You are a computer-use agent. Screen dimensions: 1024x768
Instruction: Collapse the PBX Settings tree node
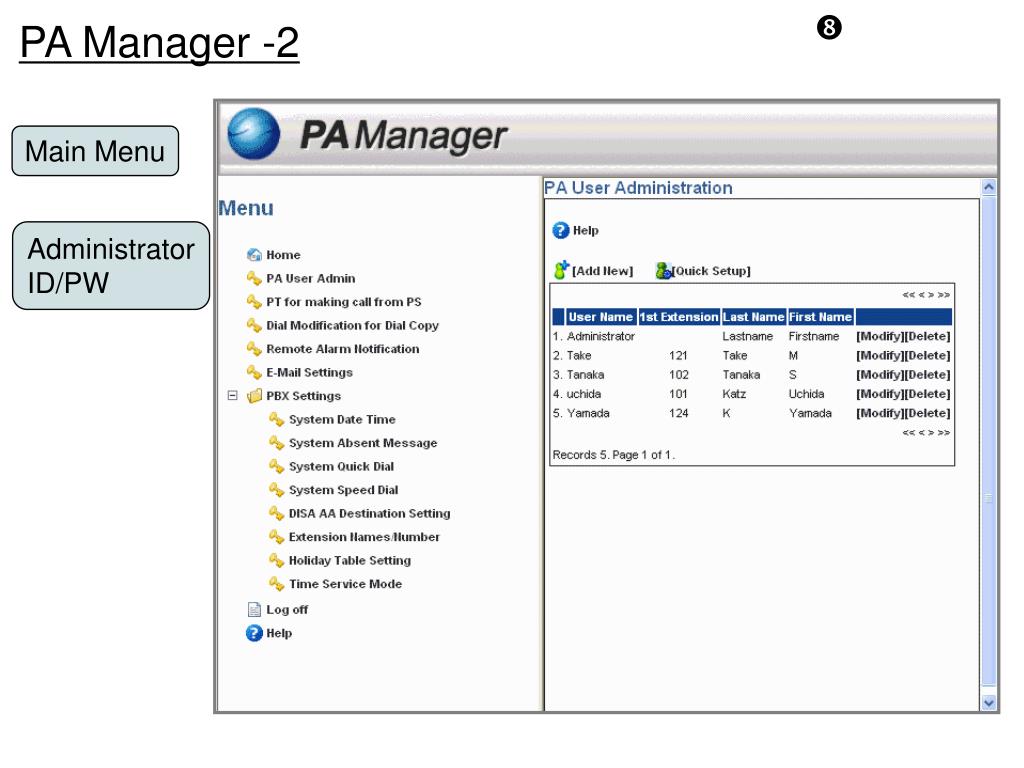click(x=232, y=395)
